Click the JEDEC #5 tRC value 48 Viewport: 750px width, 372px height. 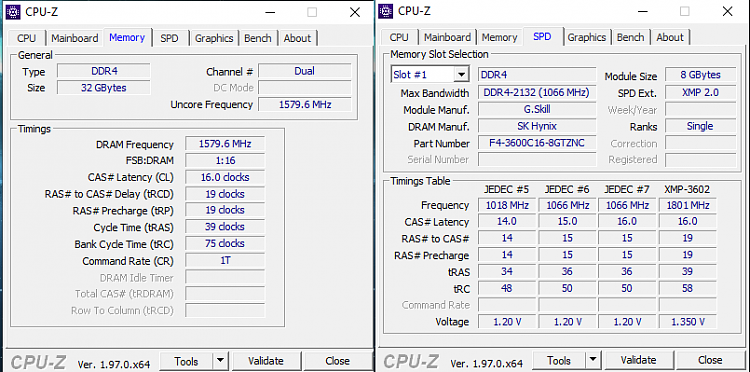(x=507, y=289)
